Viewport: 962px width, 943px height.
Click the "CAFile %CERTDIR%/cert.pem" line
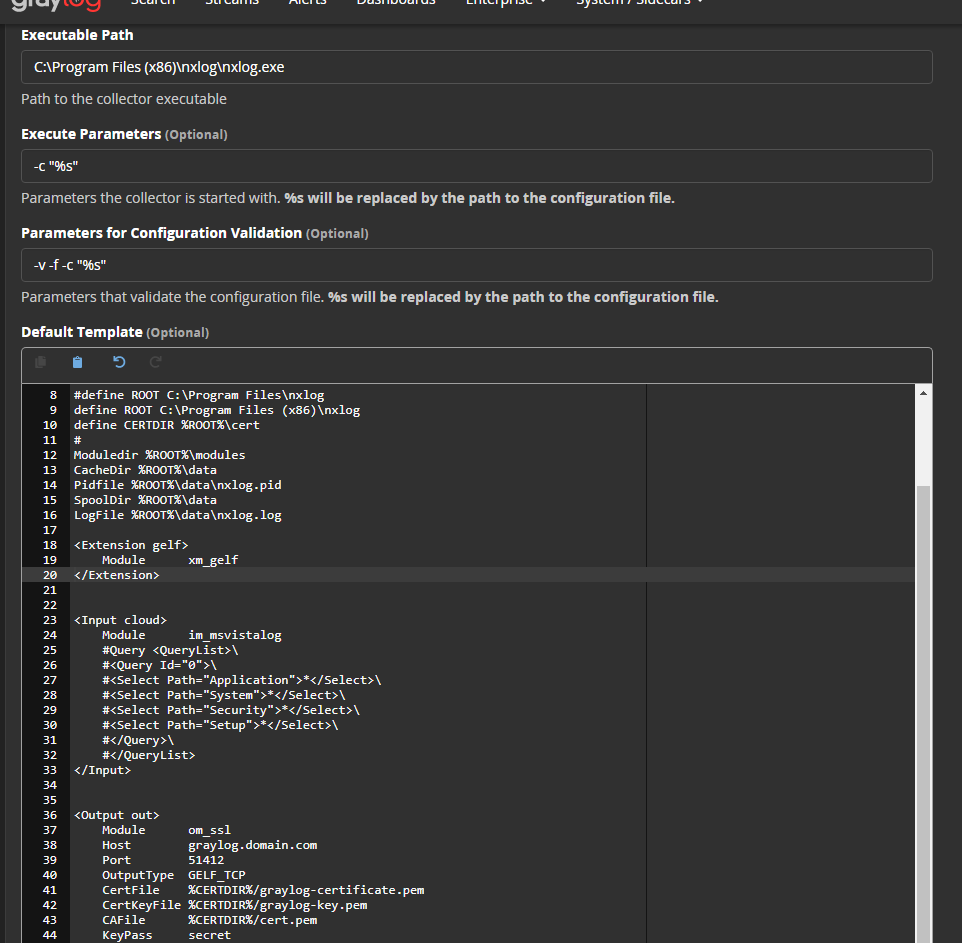210,920
